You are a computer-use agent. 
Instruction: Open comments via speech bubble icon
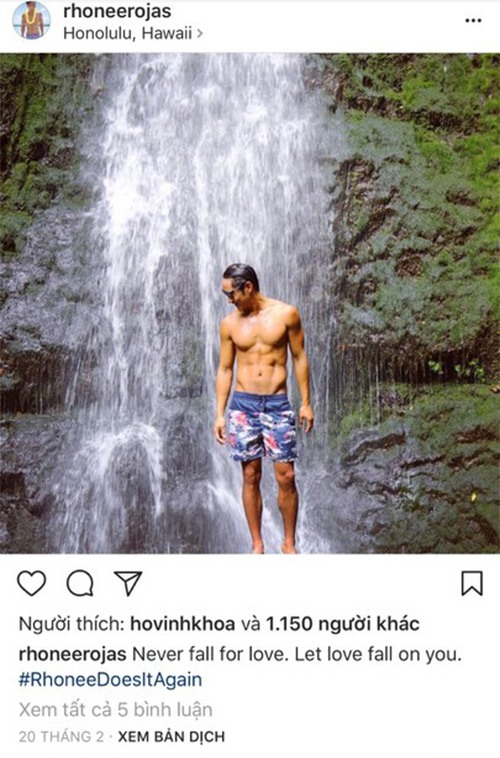[80, 583]
